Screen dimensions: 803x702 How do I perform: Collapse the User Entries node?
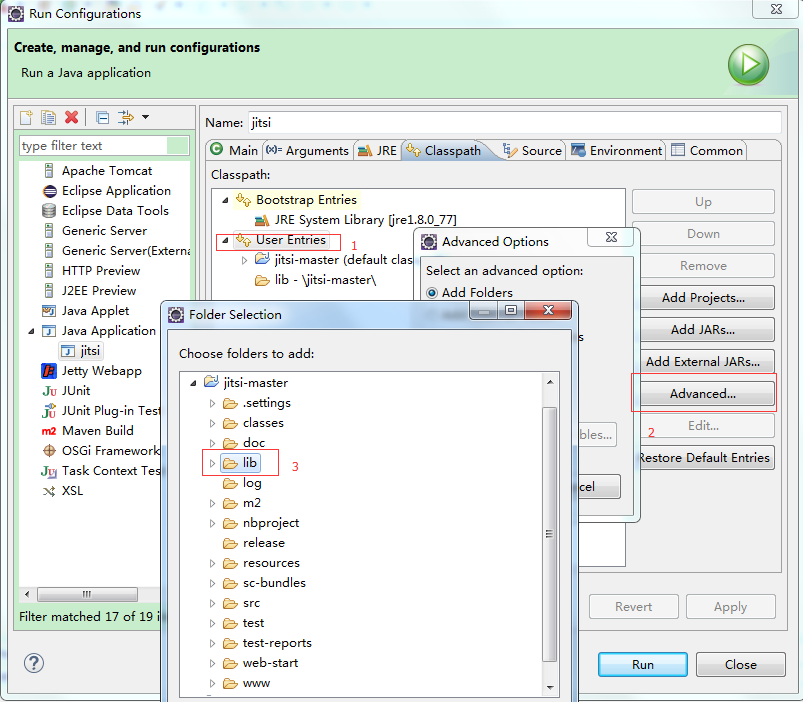point(225,240)
